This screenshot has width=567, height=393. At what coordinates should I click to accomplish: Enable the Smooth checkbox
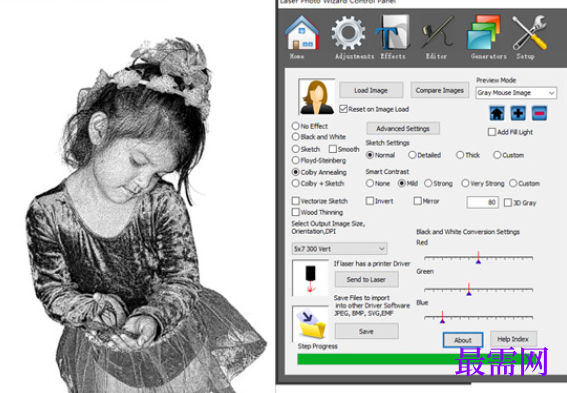tap(333, 149)
